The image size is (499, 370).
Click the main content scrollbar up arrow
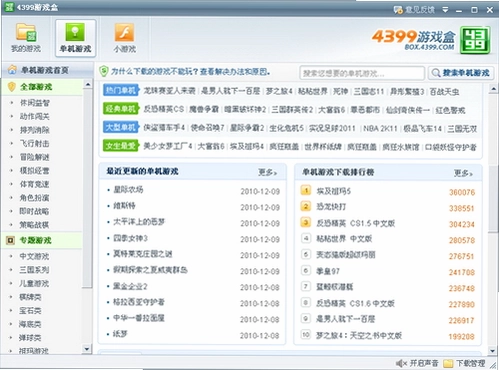point(493,89)
